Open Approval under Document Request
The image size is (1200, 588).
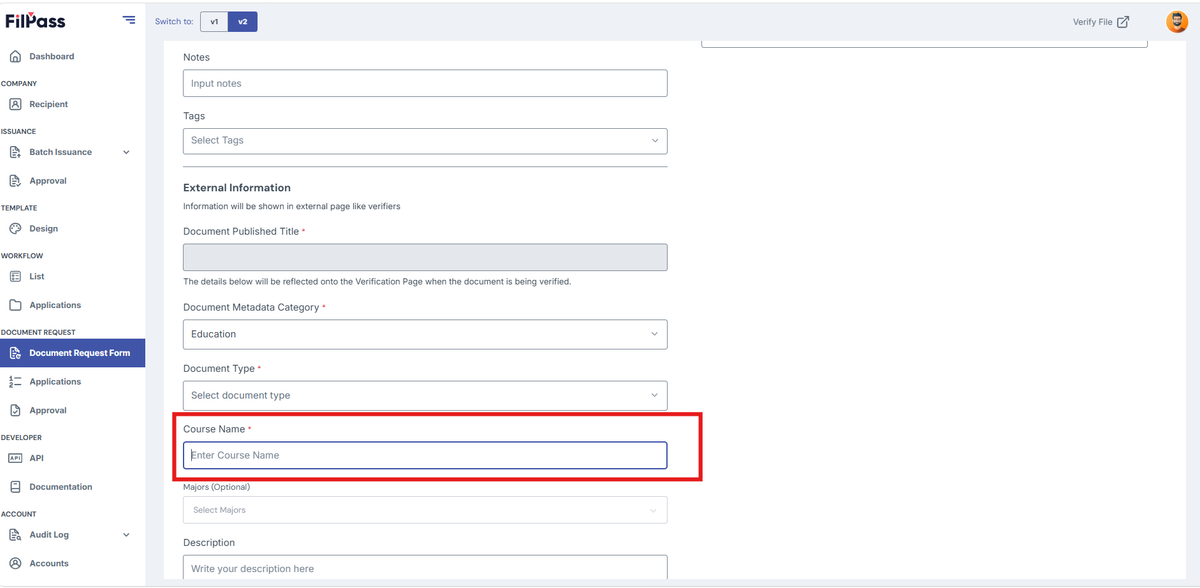48,411
